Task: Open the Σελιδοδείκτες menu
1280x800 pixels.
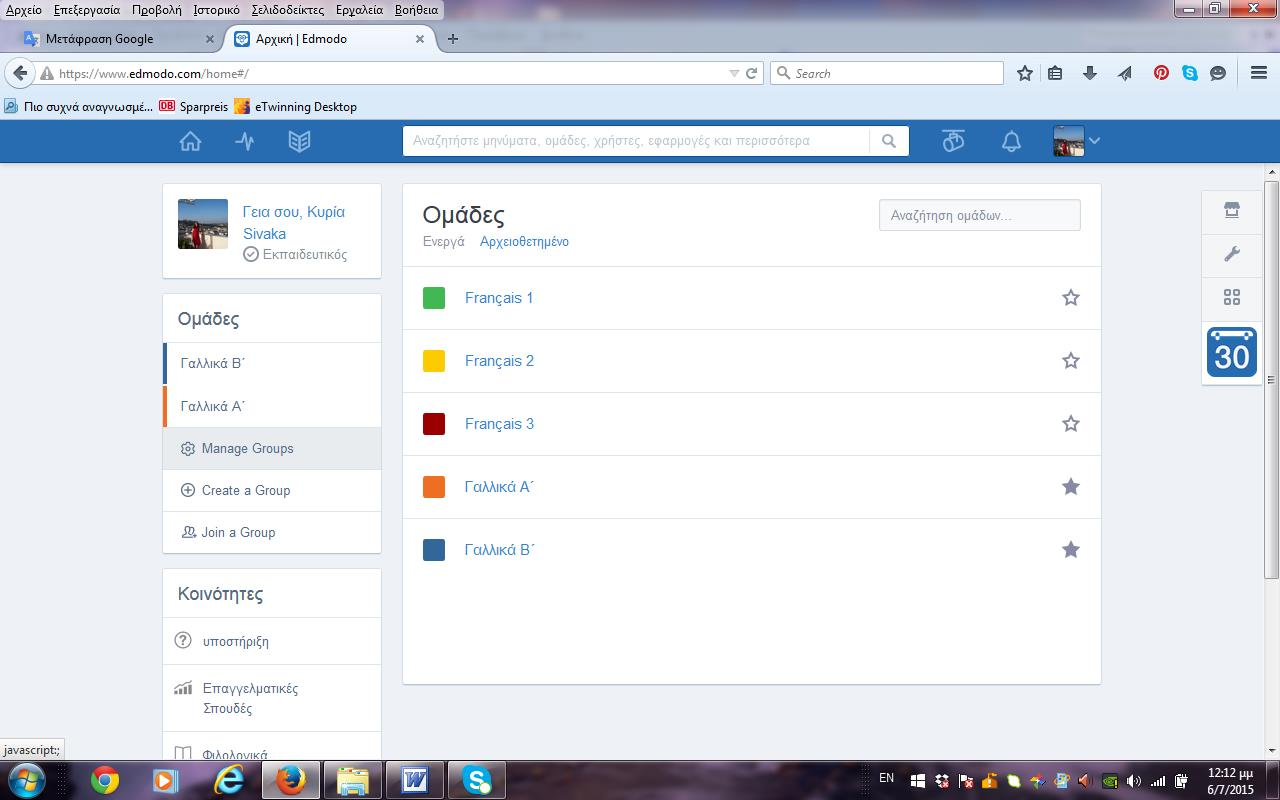Action: [288, 10]
